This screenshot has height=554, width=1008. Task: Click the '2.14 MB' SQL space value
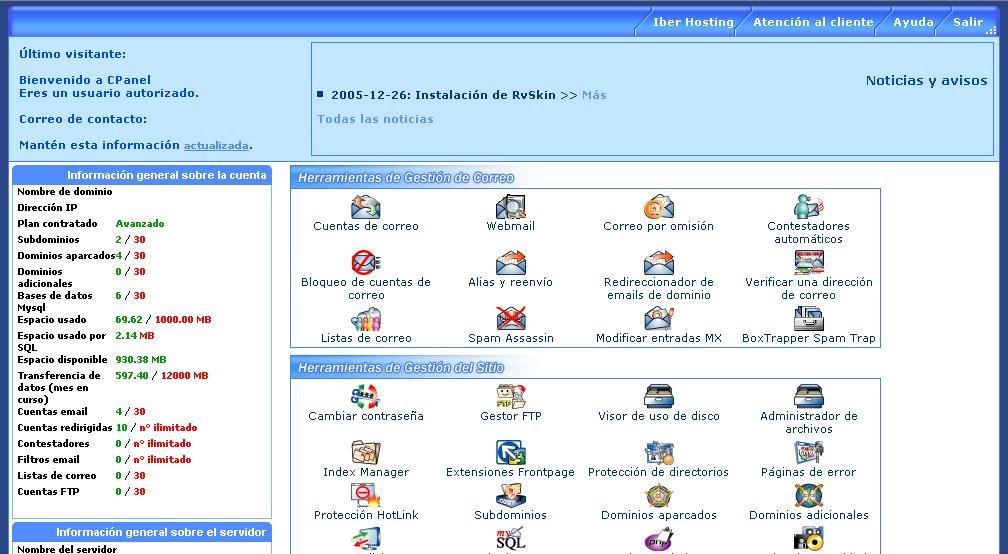tap(134, 335)
